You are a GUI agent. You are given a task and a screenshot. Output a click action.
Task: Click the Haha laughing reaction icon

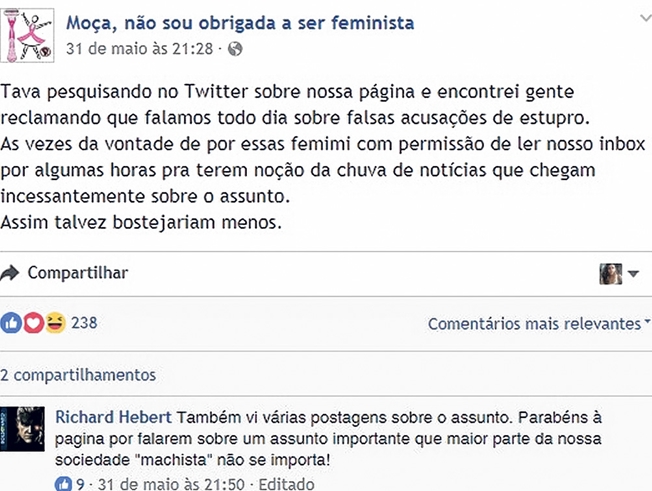(x=55, y=323)
